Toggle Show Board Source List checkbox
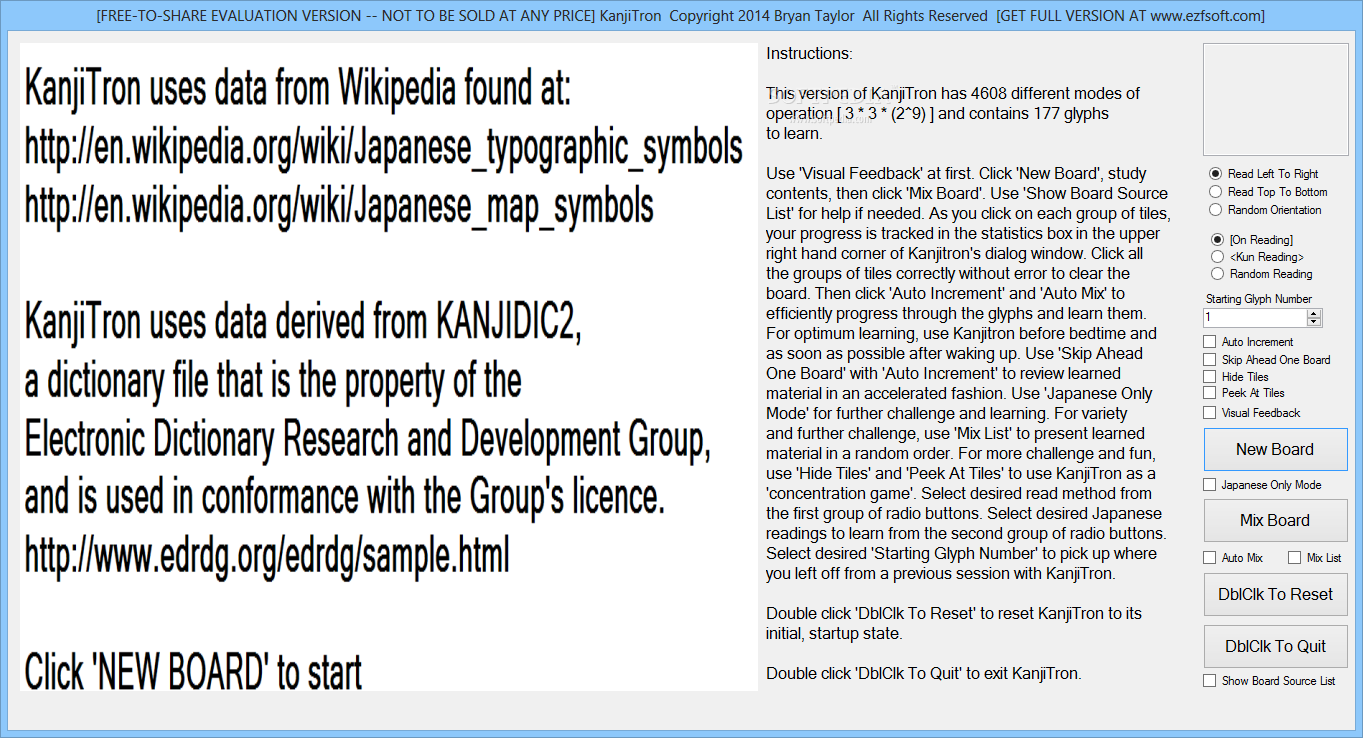The height and width of the screenshot is (738, 1363). click(1269, 681)
